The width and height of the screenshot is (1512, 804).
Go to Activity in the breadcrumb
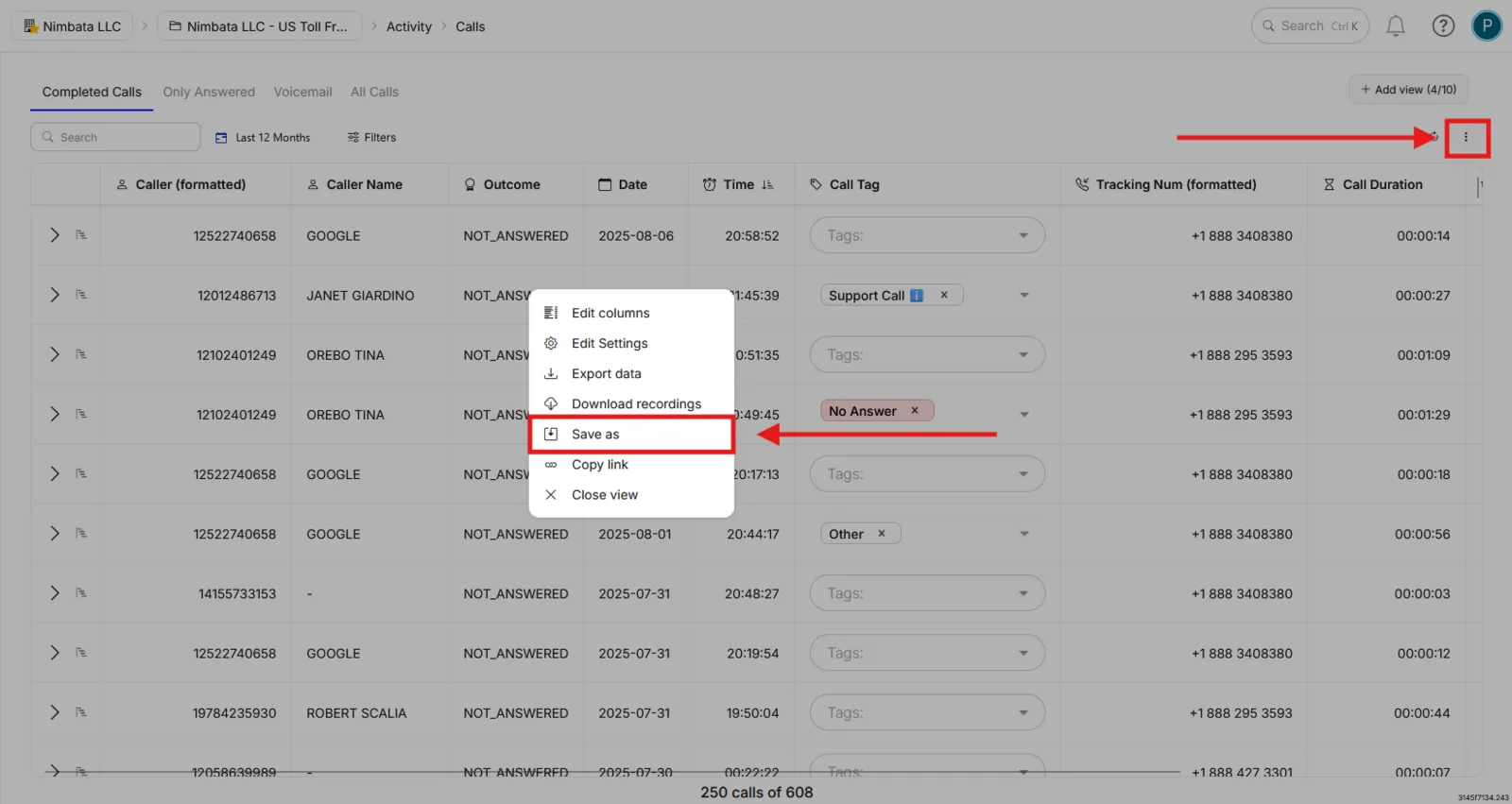click(x=408, y=26)
